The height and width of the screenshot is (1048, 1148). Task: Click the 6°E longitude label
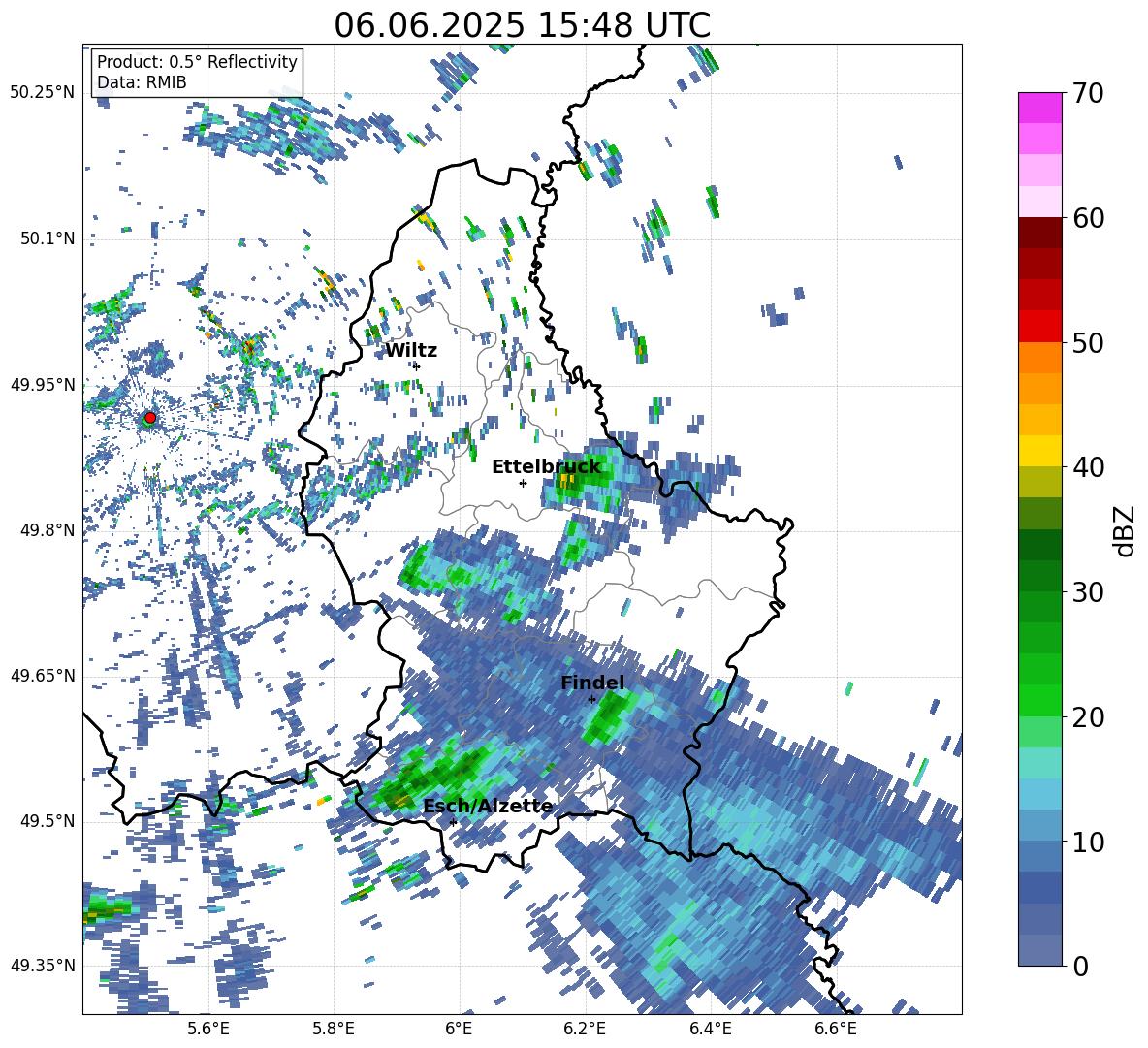[459, 1029]
